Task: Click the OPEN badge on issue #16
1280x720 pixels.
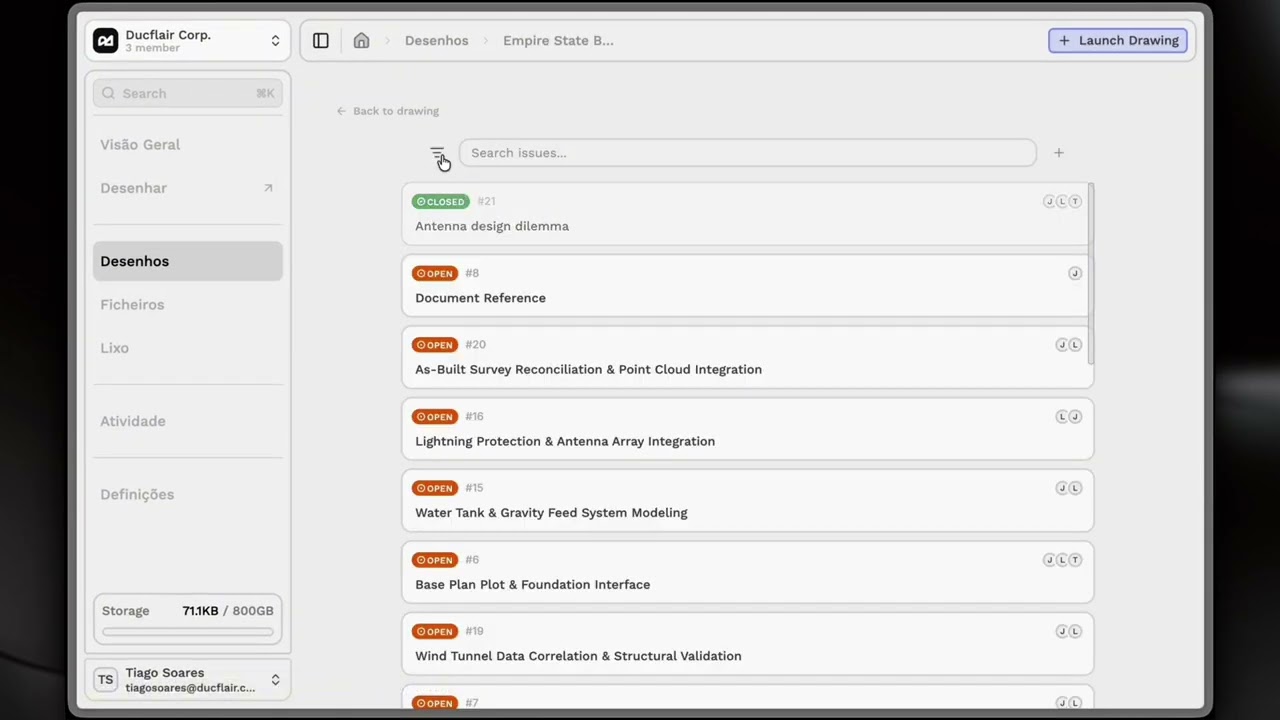Action: (x=435, y=417)
